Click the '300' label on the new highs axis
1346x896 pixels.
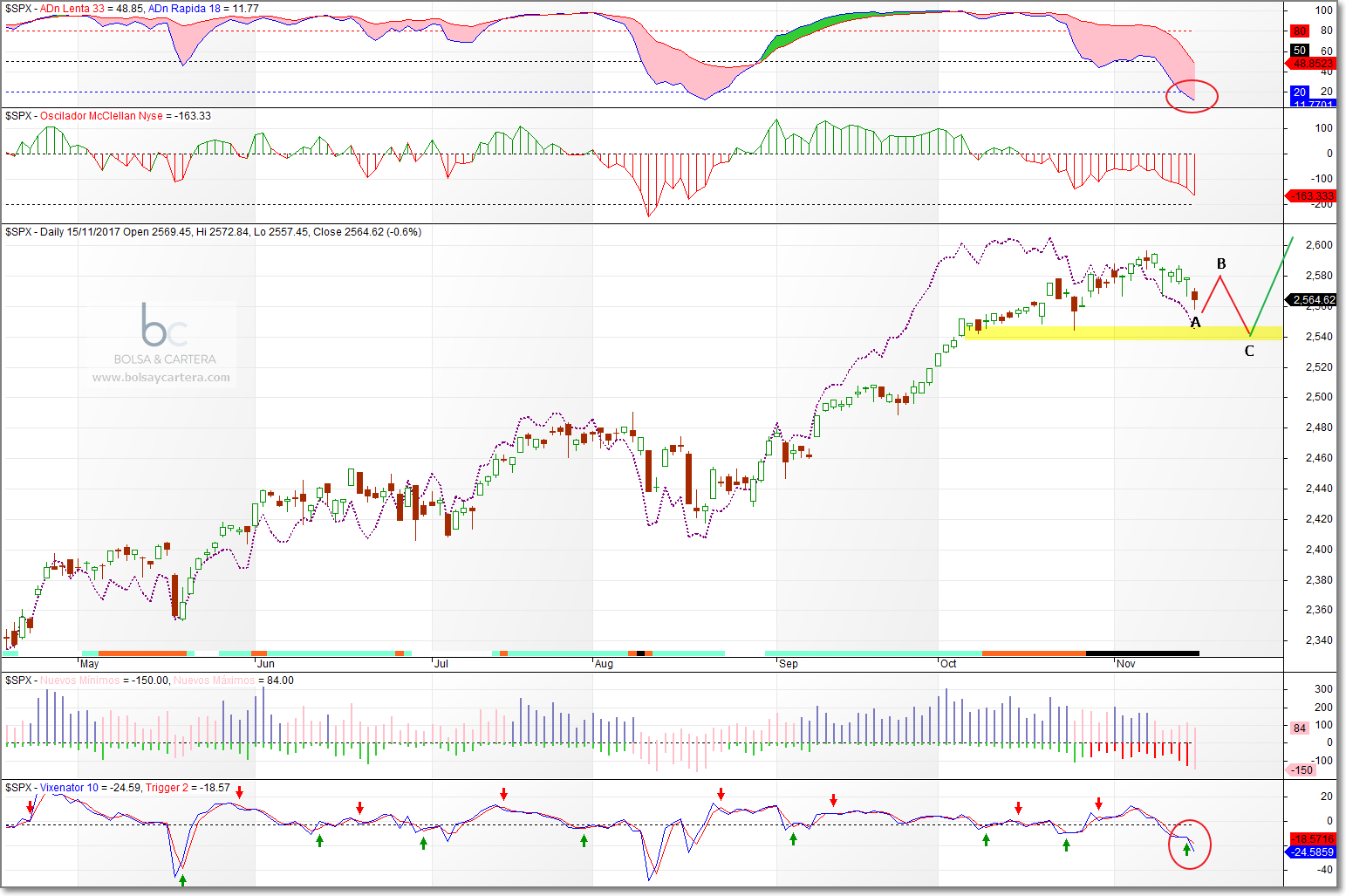click(x=1323, y=689)
